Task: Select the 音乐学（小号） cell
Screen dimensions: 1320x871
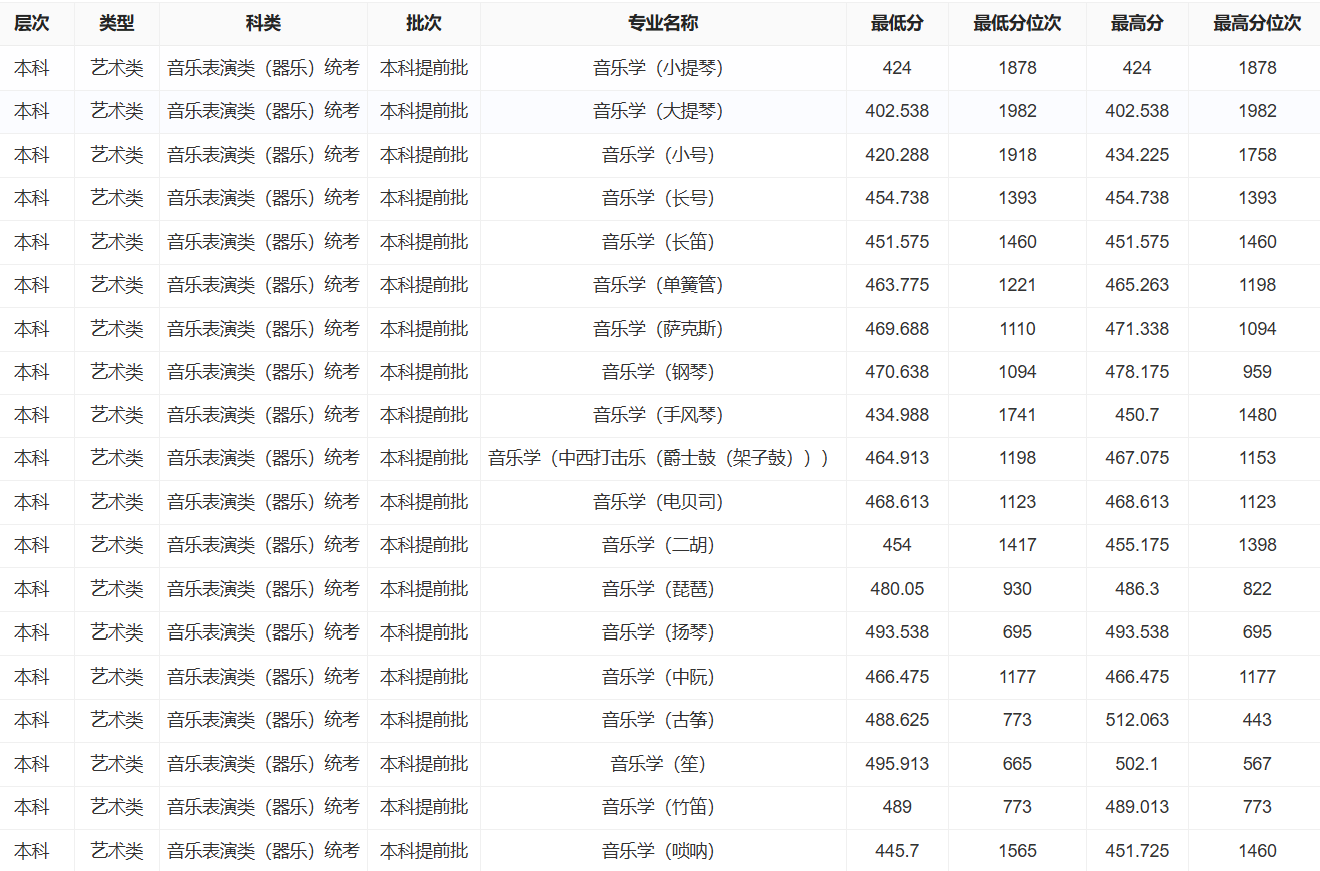Action: click(663, 155)
